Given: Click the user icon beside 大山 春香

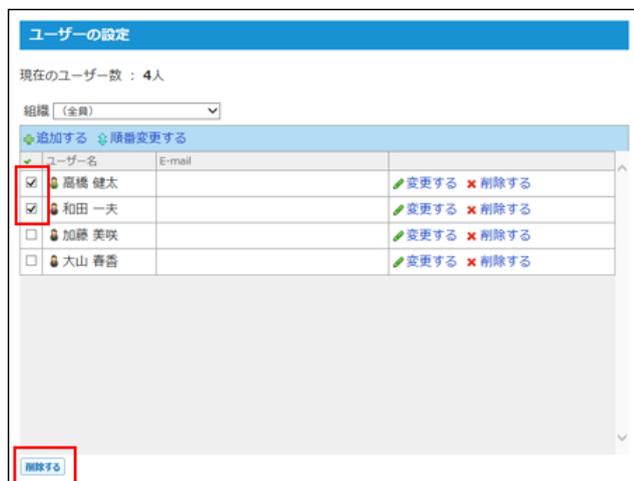Looking at the screenshot, I should tap(54, 262).
